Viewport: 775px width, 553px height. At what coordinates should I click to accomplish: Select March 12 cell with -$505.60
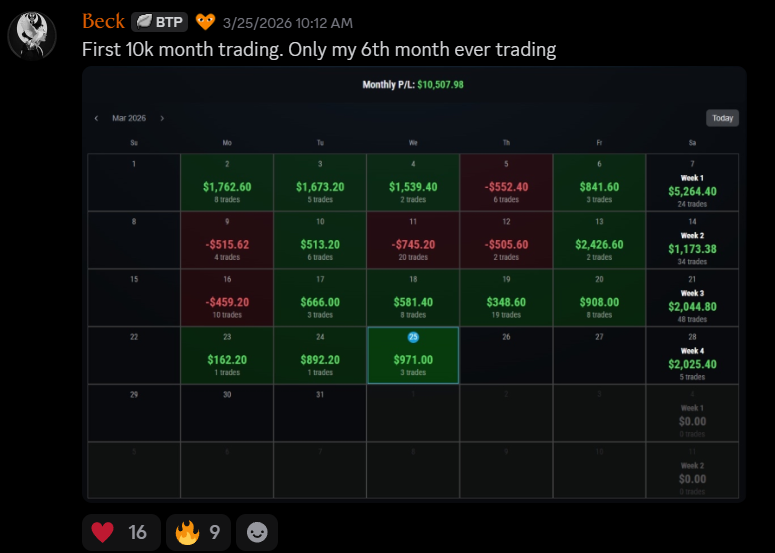click(506, 240)
